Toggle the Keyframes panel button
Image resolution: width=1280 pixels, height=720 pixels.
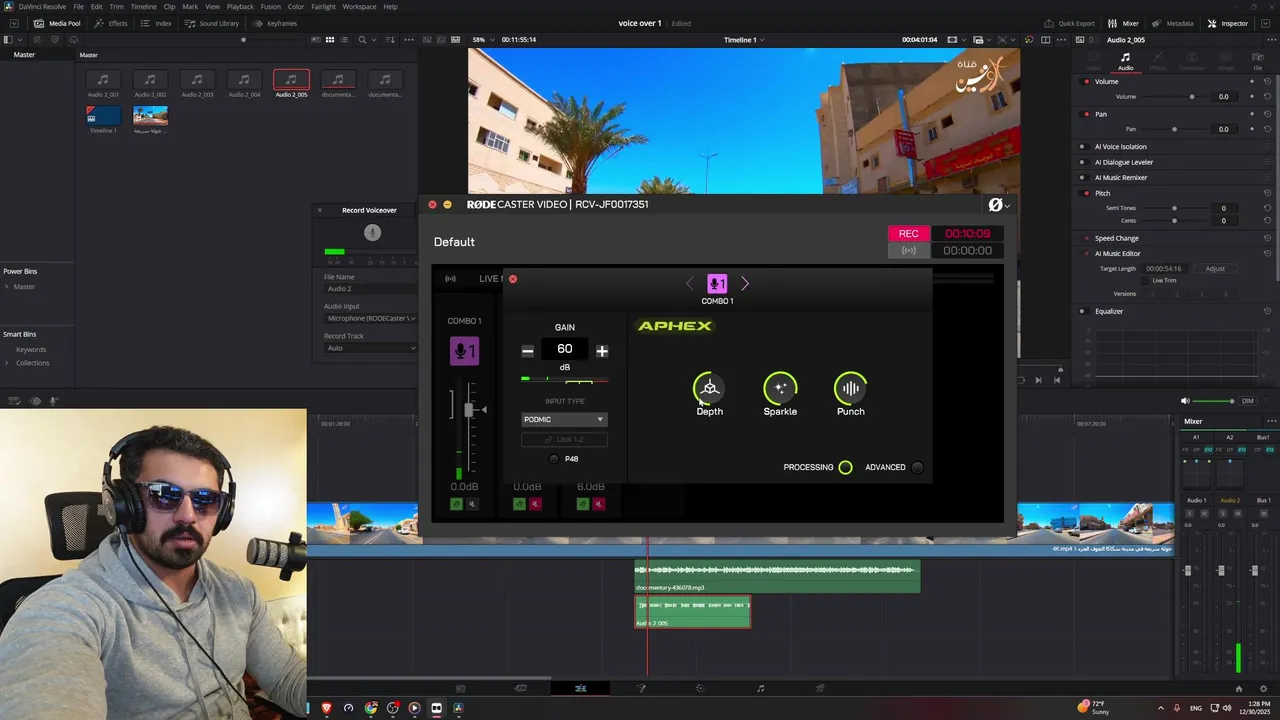275,23
